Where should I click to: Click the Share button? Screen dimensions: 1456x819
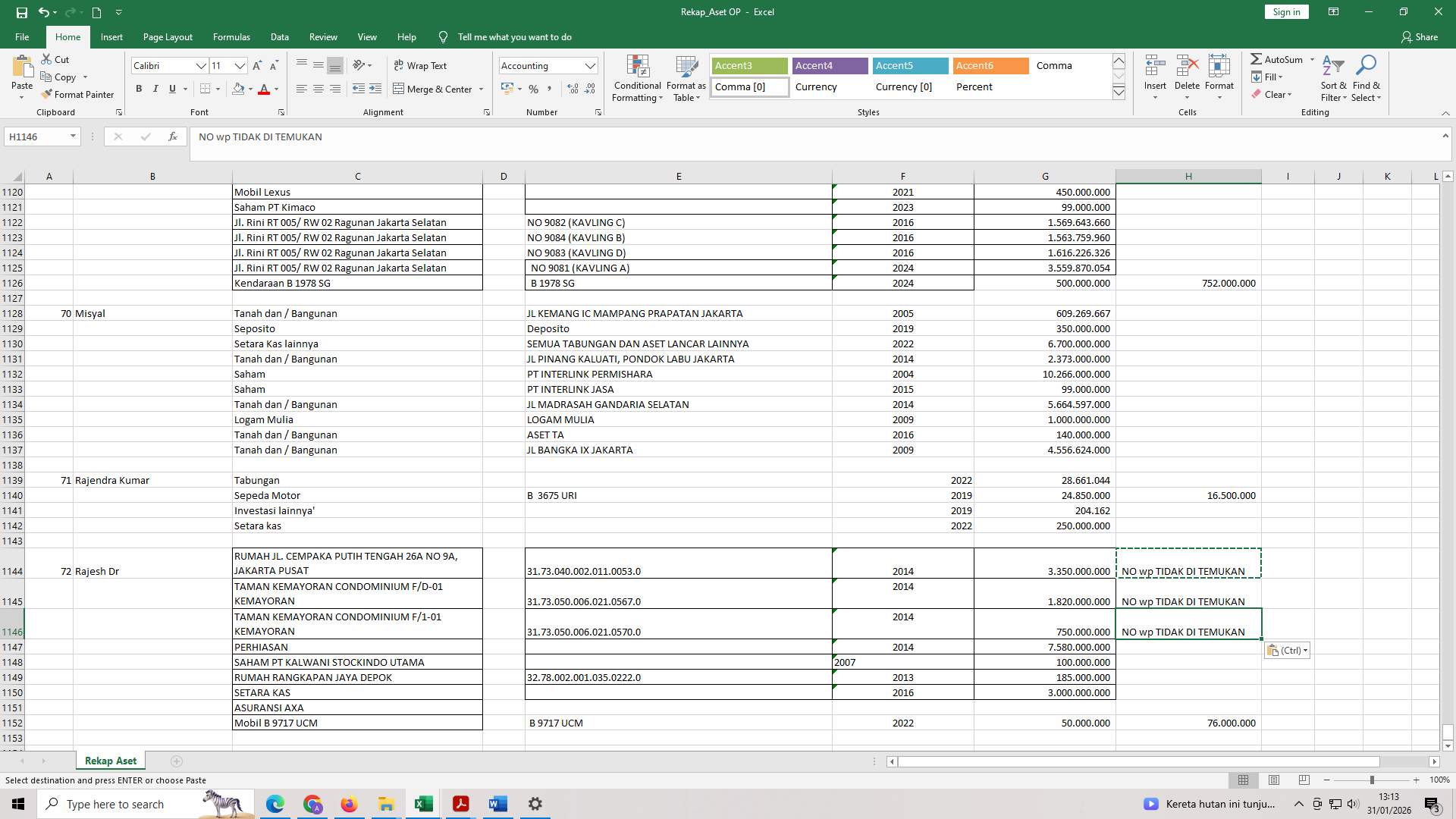(1421, 36)
